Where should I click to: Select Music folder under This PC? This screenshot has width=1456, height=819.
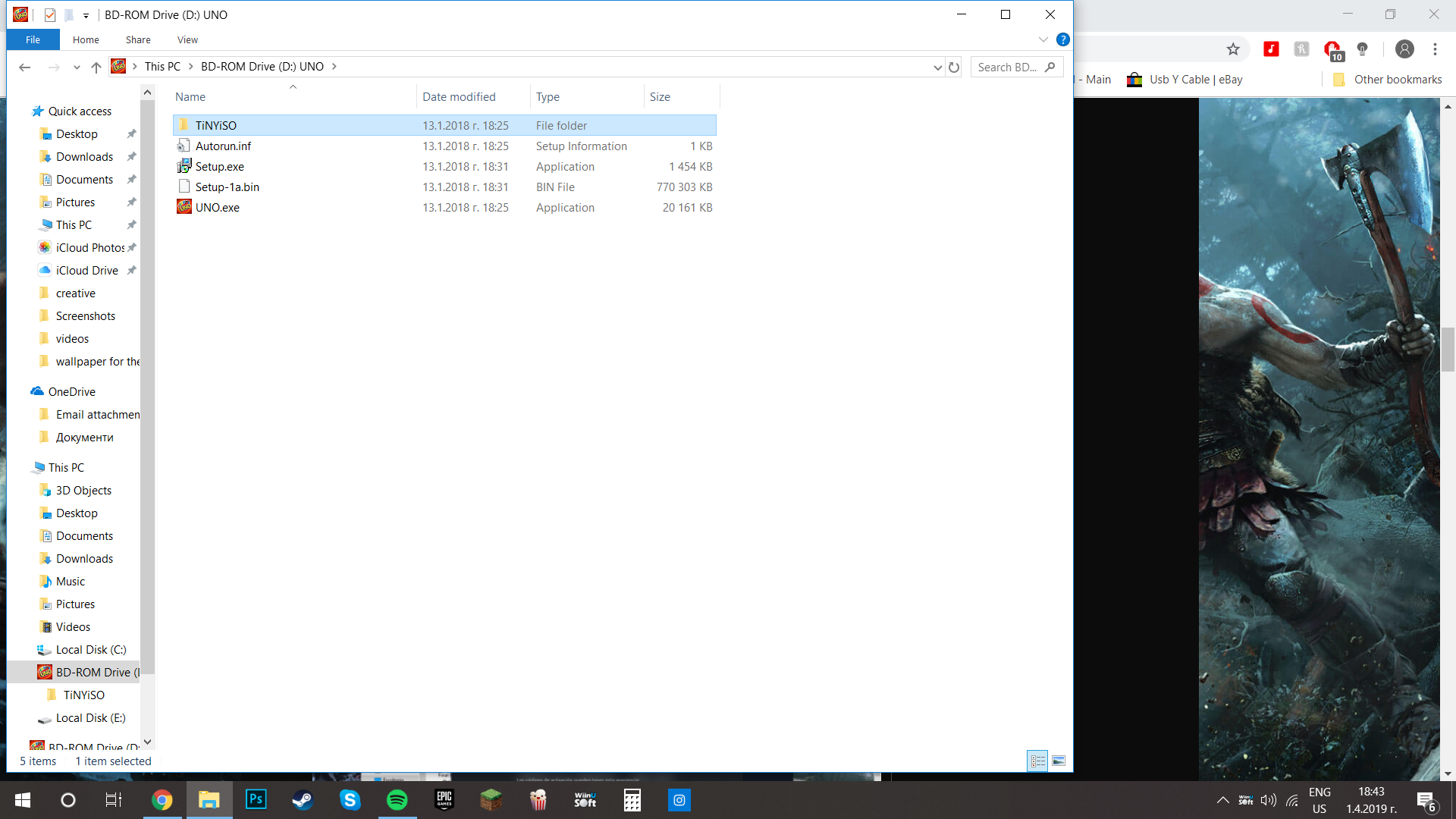click(x=70, y=582)
